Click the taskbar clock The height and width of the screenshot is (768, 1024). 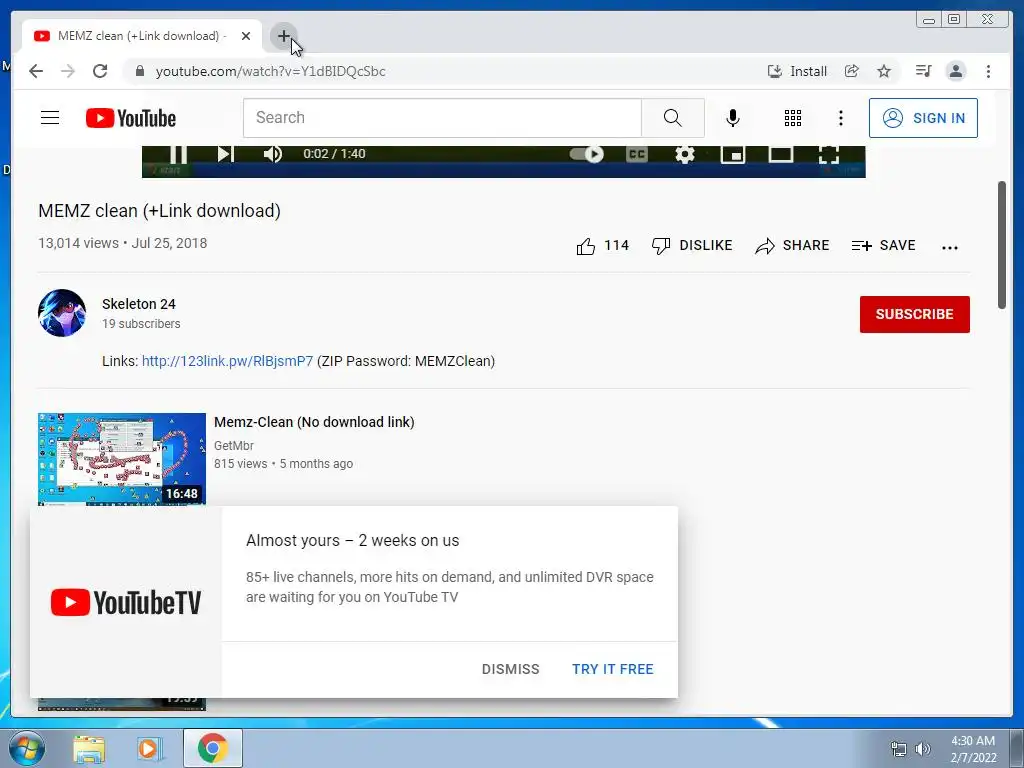coord(973,749)
